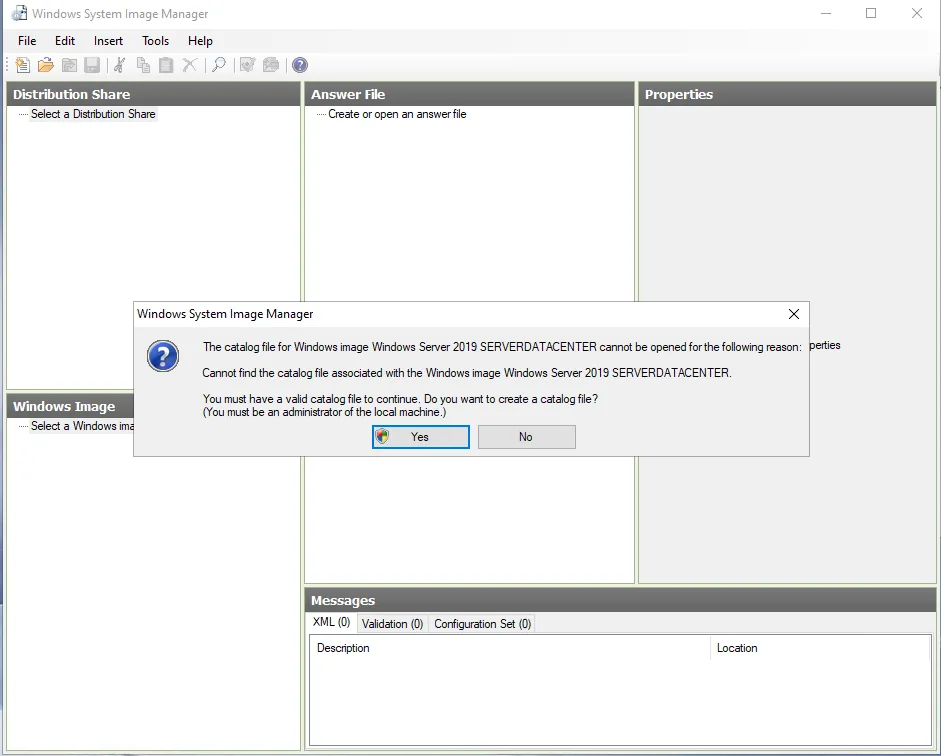Minimize the Windows System Image Manager window
This screenshot has height=756, width=941.
[x=826, y=13]
